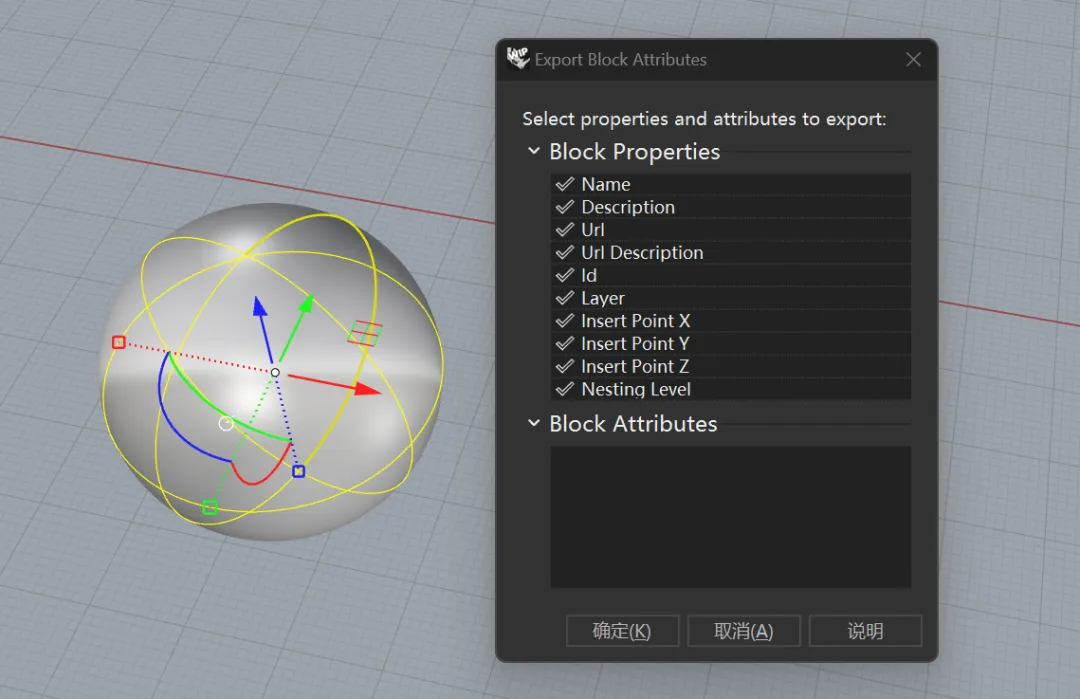Screen dimensions: 1080x699
Task: Disable the Insert Point X property
Action: click(x=565, y=321)
